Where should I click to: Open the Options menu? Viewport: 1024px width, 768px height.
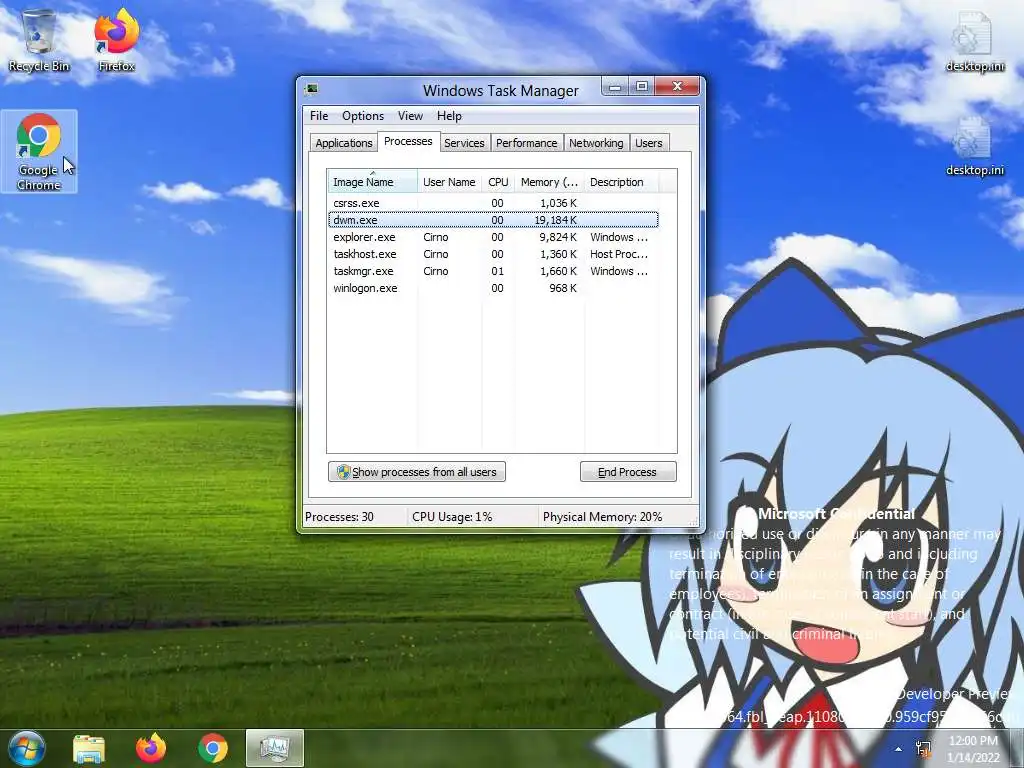tap(363, 116)
